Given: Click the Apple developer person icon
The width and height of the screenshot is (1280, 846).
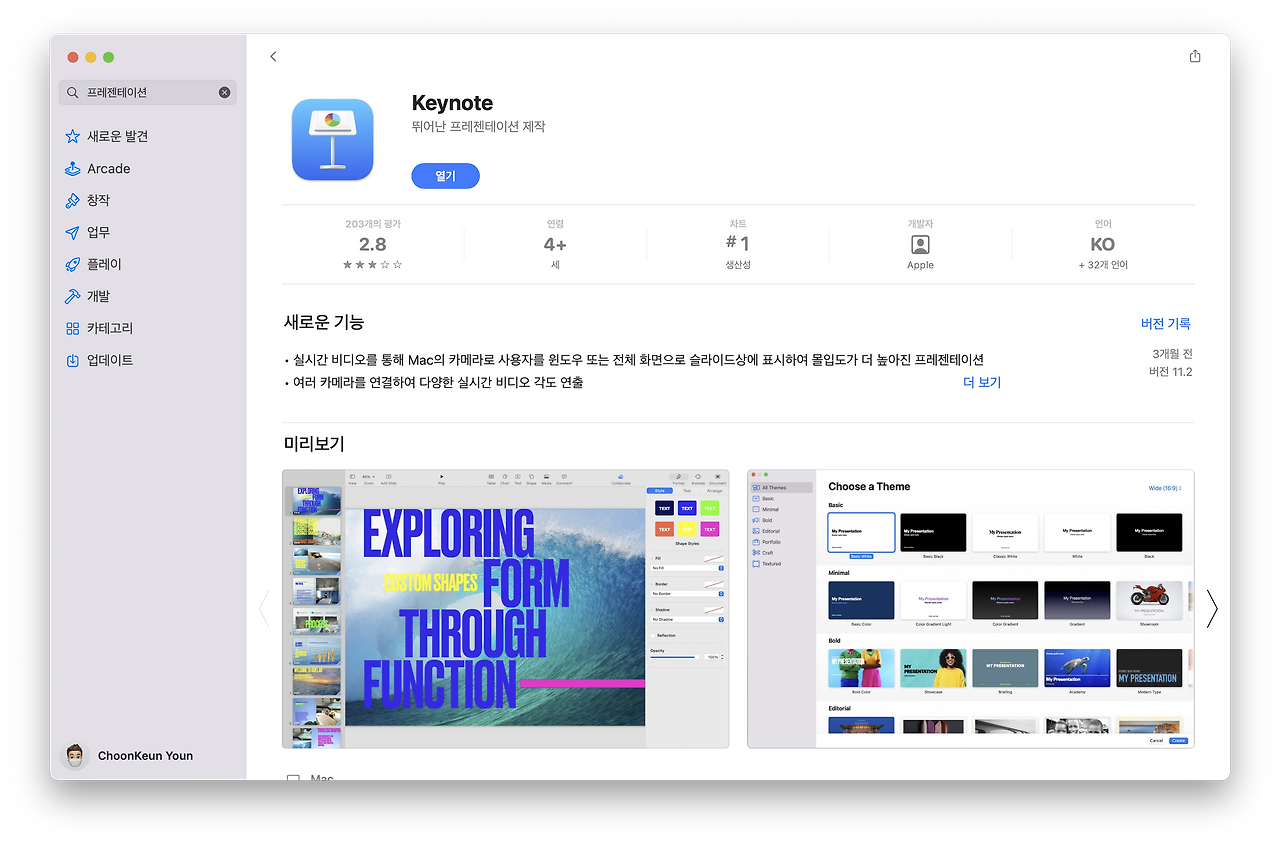Looking at the screenshot, I should pyautogui.click(x=920, y=245).
